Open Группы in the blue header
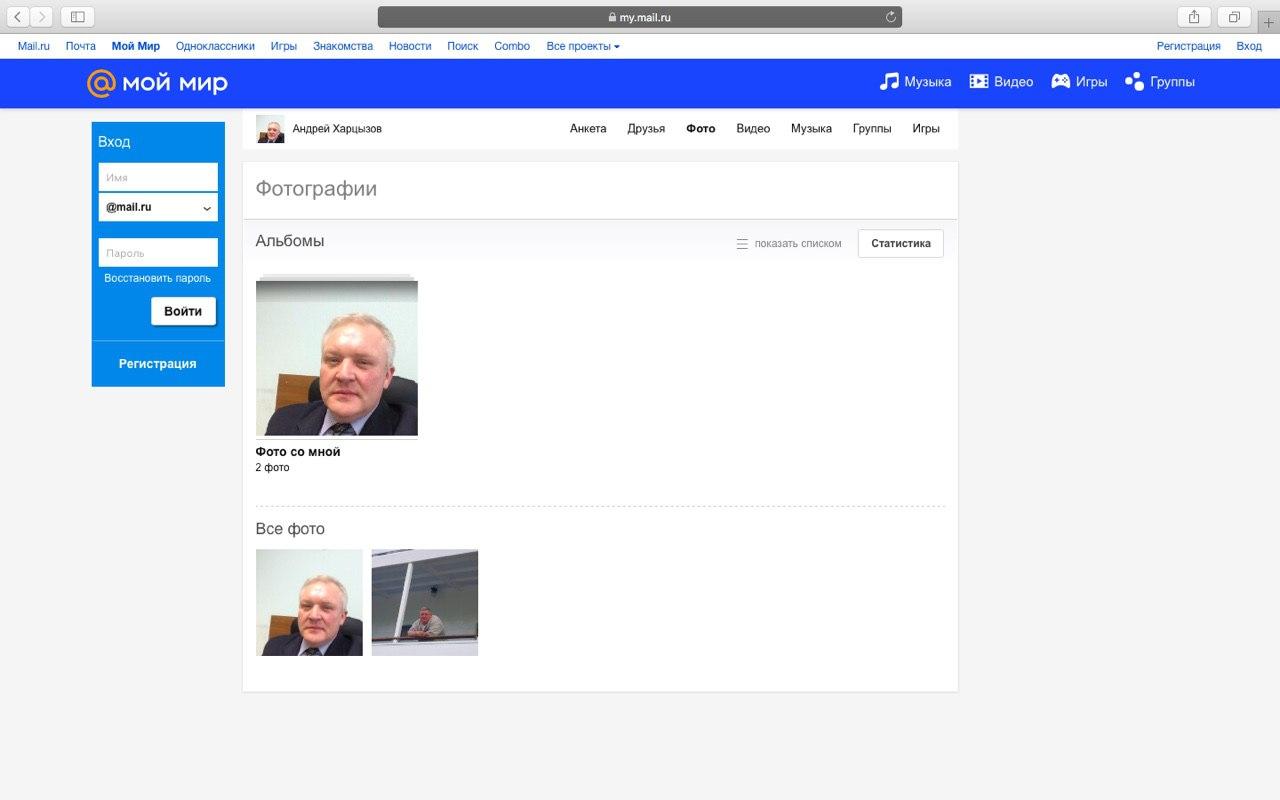Image resolution: width=1280 pixels, height=800 pixels. pos(1160,82)
